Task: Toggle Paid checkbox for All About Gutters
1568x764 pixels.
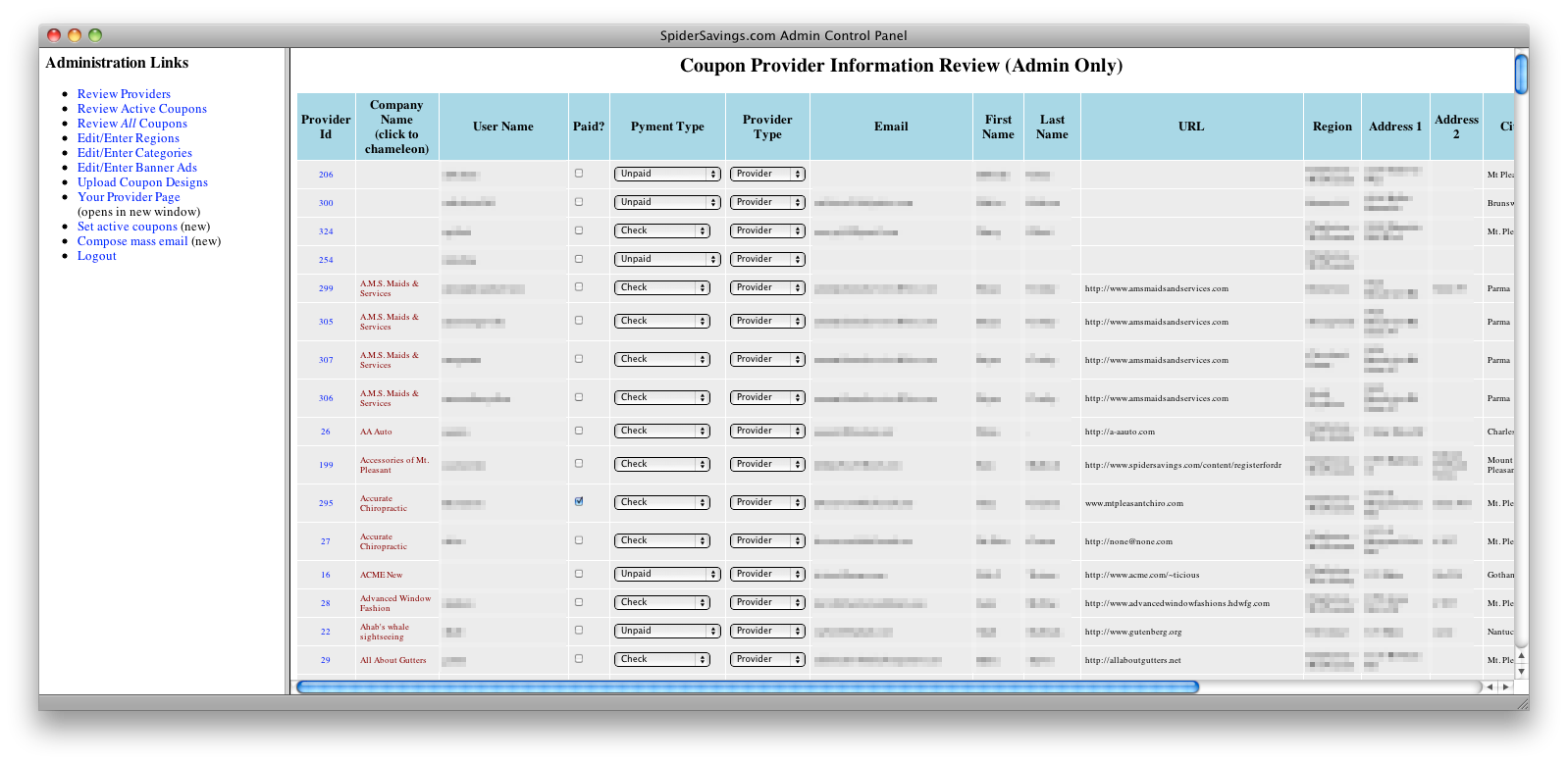Action: (x=579, y=659)
